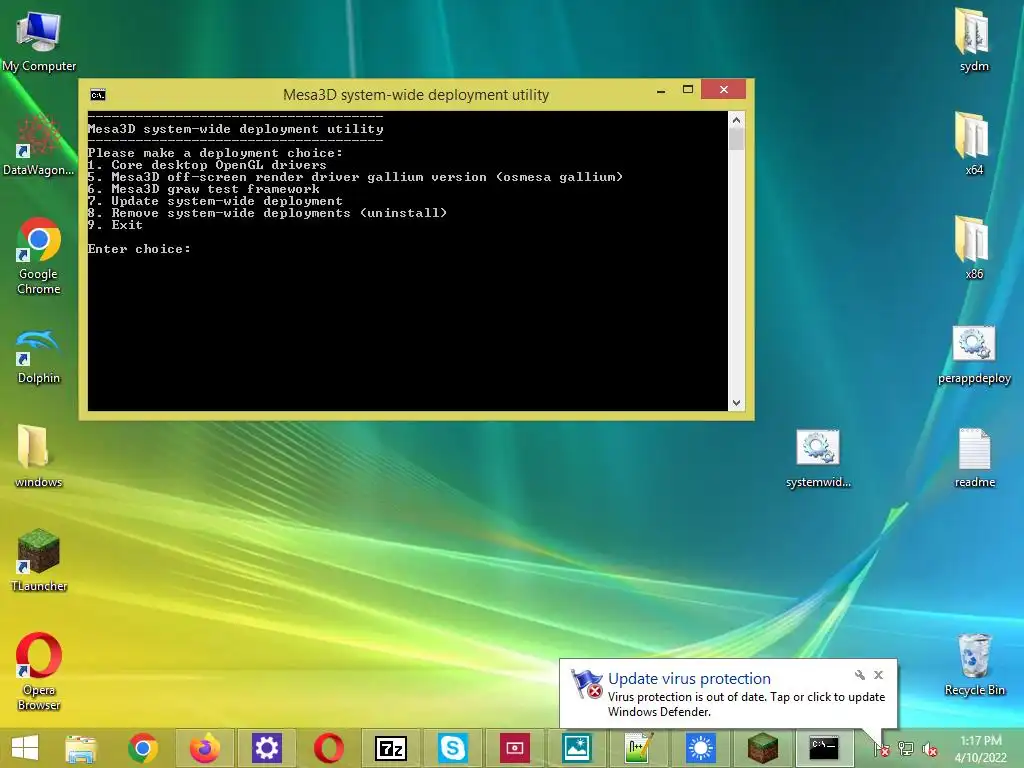This screenshot has width=1024, height=768.
Task: Select the Opera Browser desktop shortcut
Action: 39,670
